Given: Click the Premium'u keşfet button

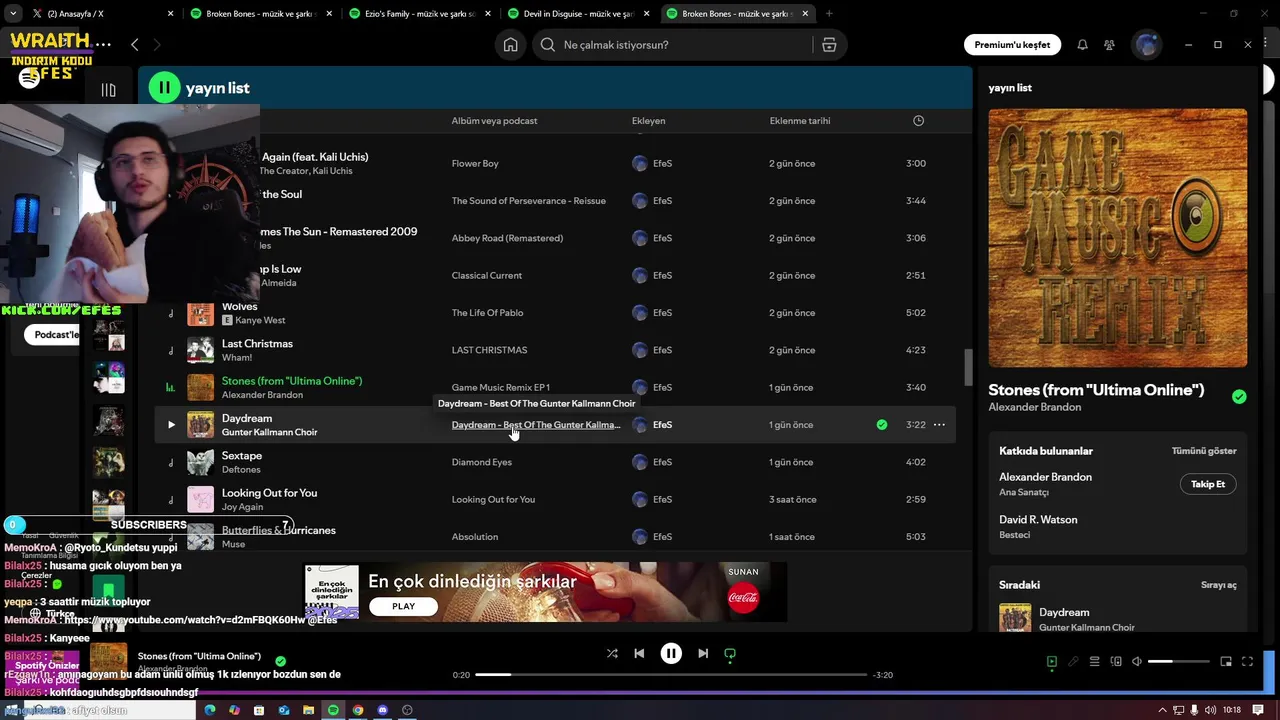Looking at the screenshot, I should (1012, 45).
